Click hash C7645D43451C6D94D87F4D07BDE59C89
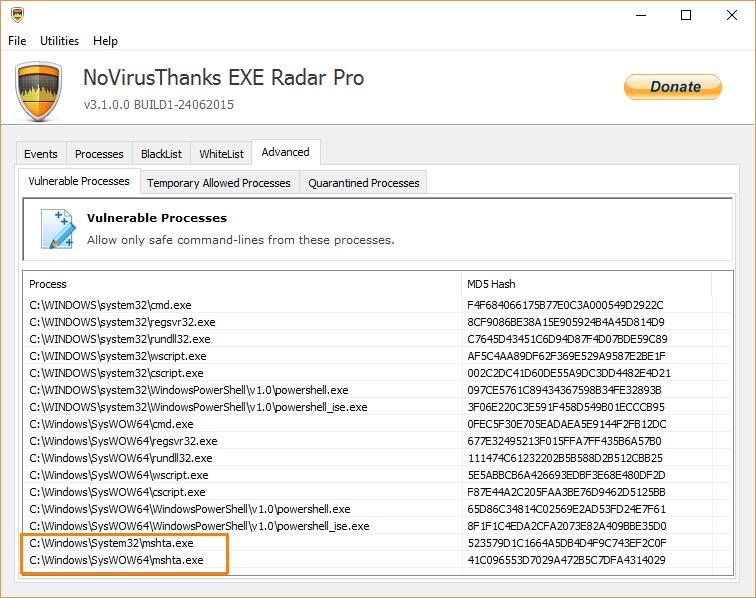Screen dimensions: 756x598 [567, 339]
